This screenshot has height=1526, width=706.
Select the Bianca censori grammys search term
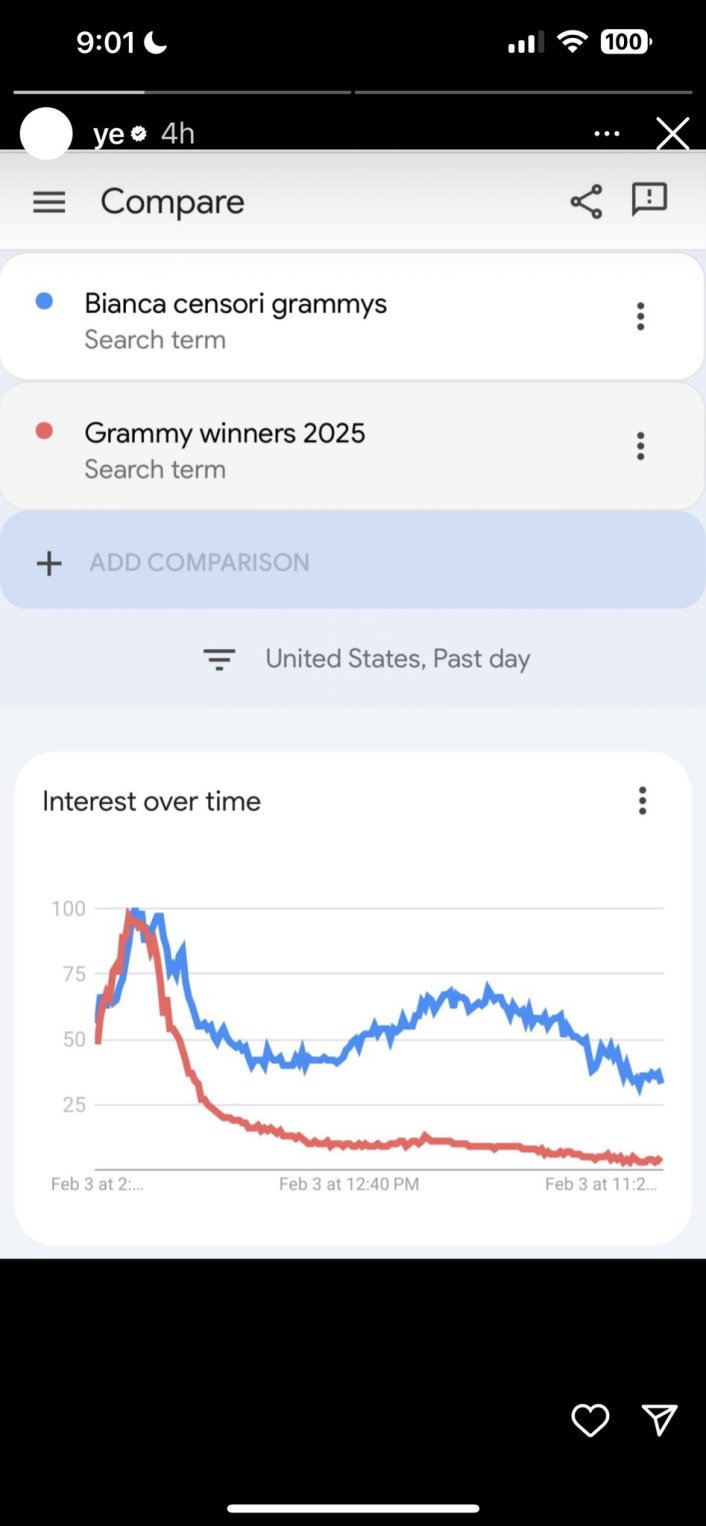pos(235,304)
